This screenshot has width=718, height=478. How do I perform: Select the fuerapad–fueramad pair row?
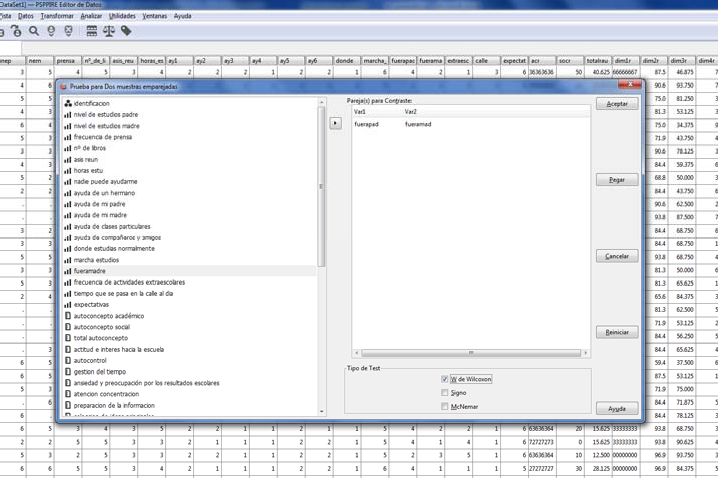click(x=420, y=124)
